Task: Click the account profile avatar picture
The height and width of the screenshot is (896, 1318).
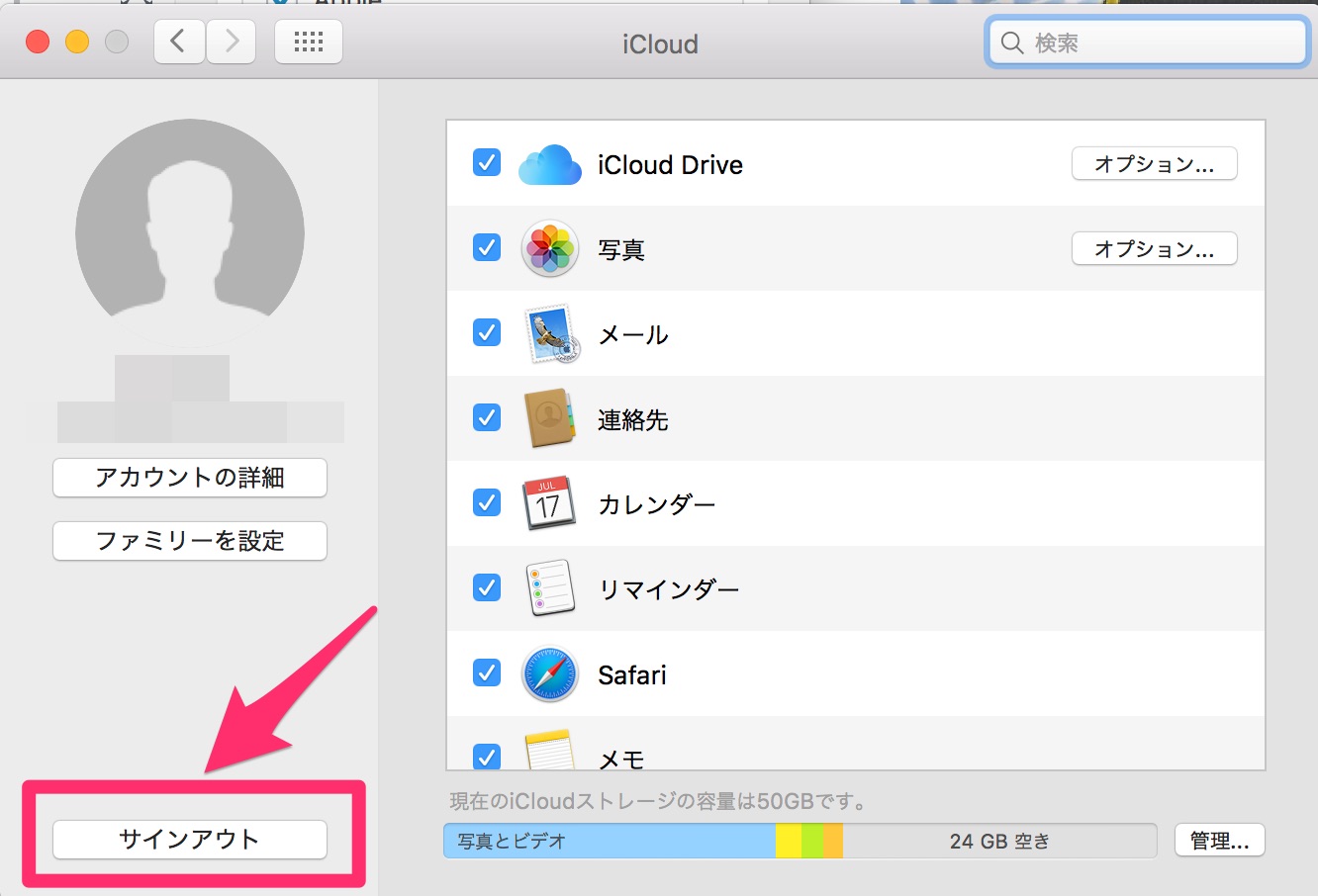Action: [x=190, y=233]
